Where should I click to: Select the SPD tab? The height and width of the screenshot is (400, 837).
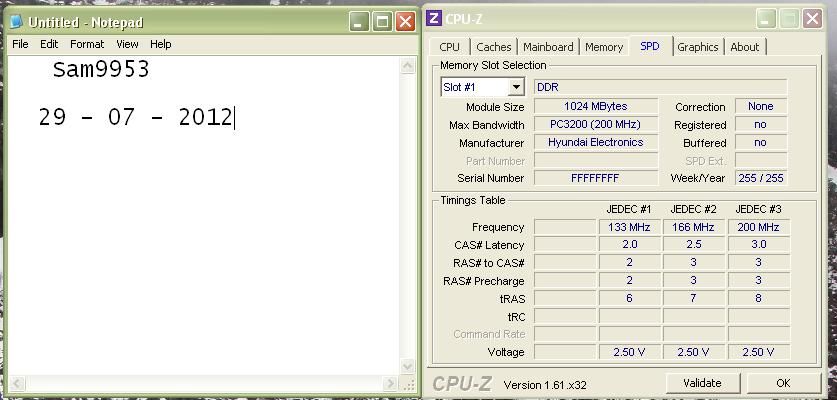coord(650,46)
